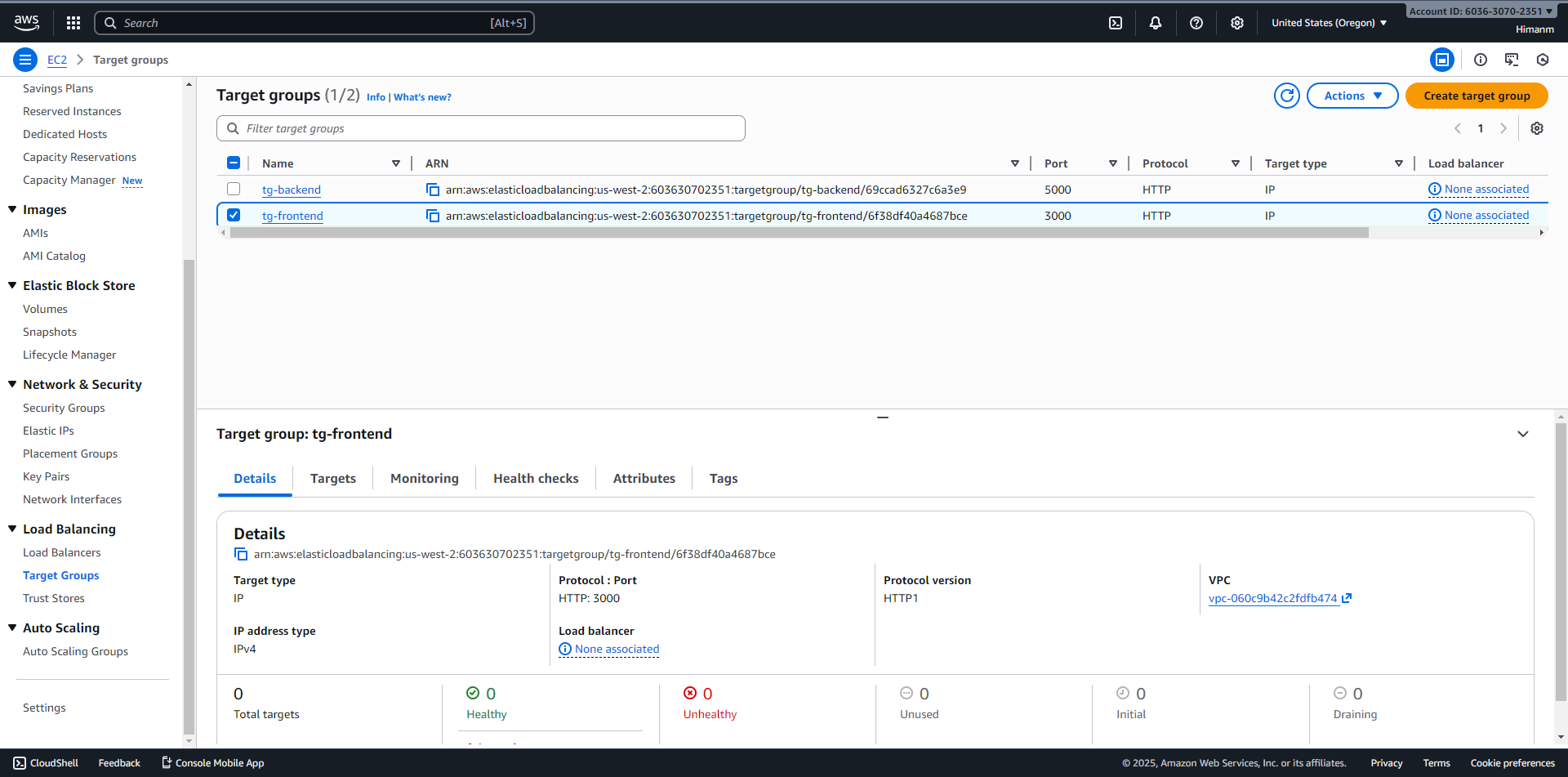Refresh the target groups list
Viewport: 1568px width, 777px height.
tap(1287, 96)
